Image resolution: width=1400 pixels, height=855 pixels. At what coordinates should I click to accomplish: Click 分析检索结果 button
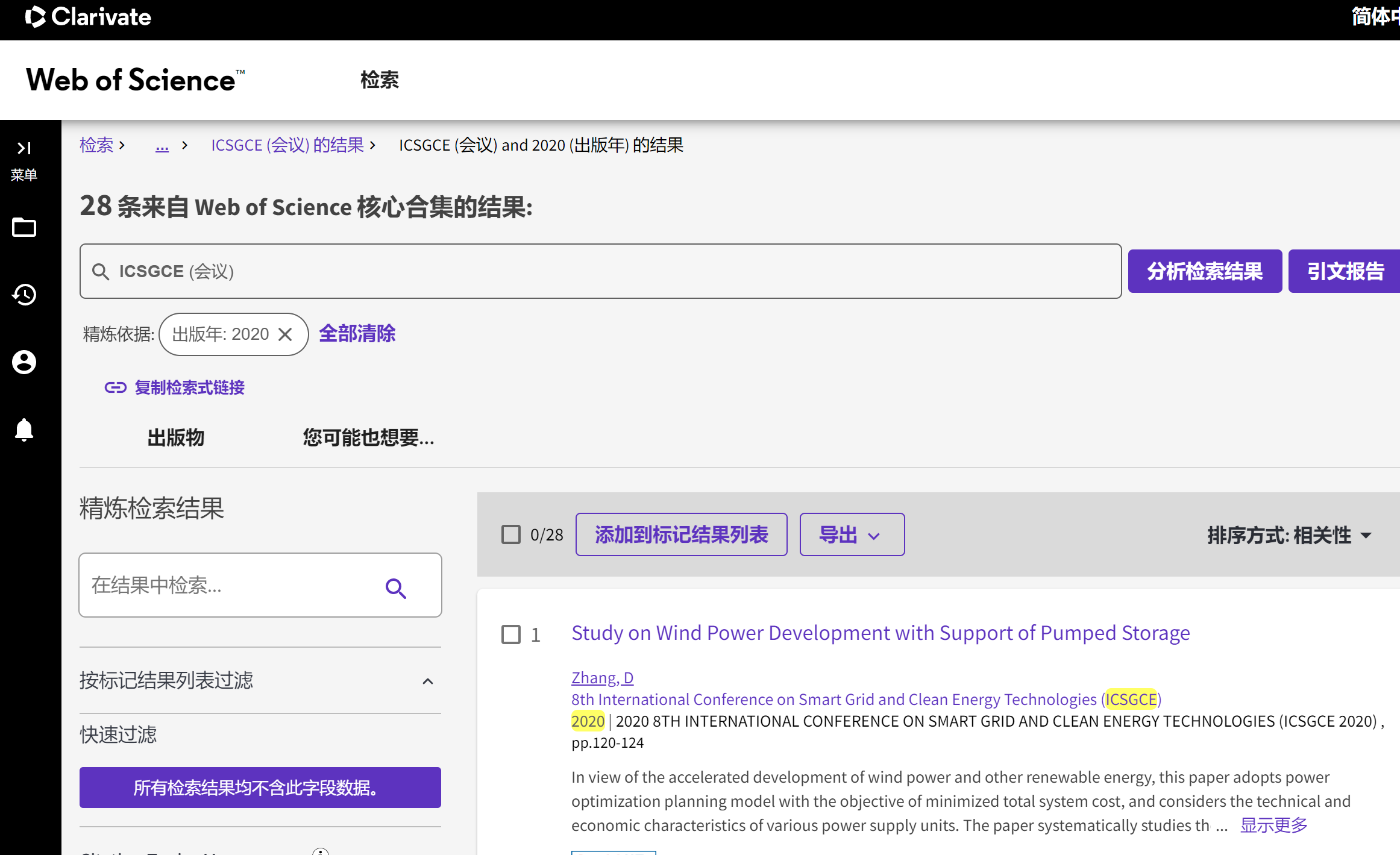(1205, 271)
